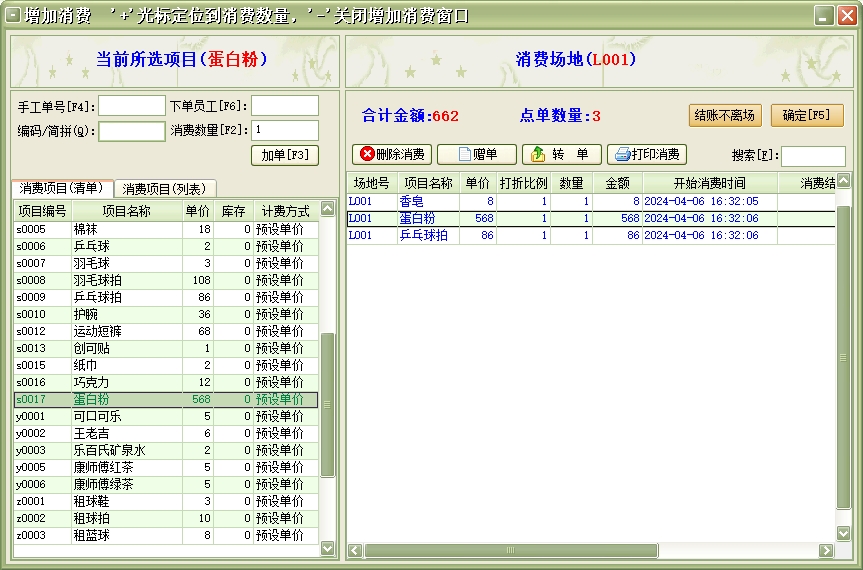This screenshot has width=863, height=570.
Task: Confirm with 确定[F5] button
Action: click(807, 115)
